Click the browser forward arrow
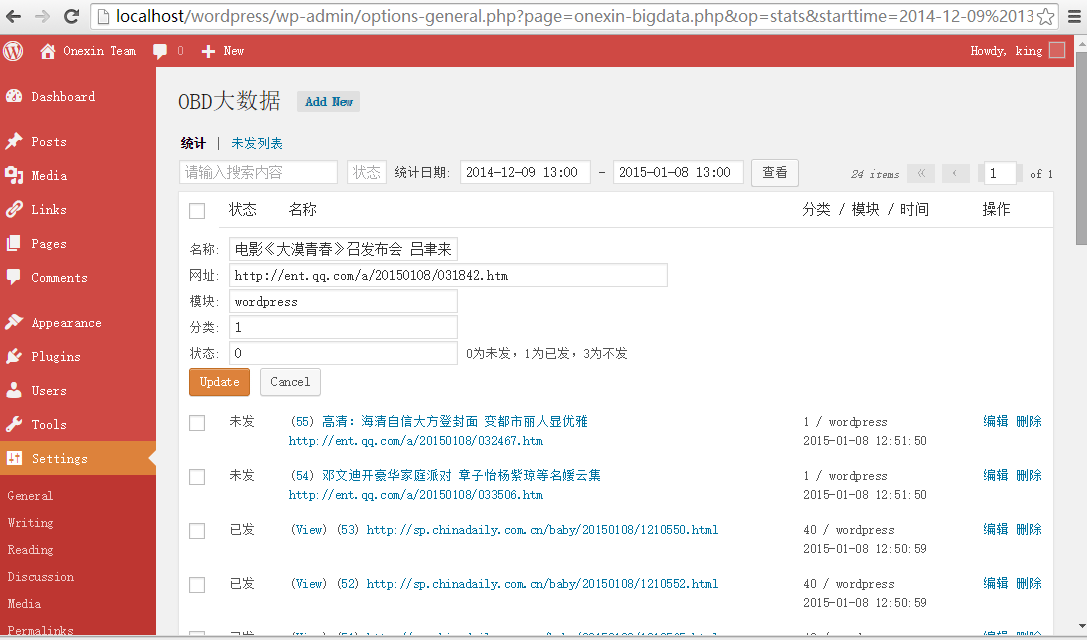 click(x=42, y=16)
